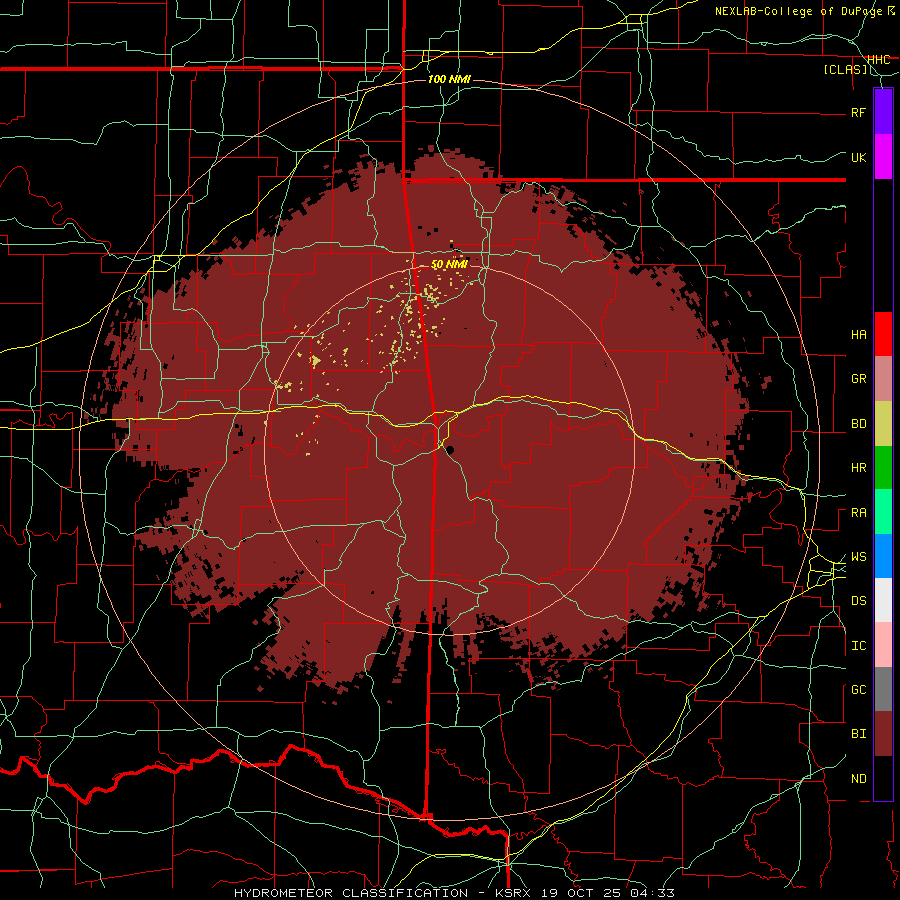Click the [CLAS] unit label
This screenshot has height=900, width=900.
845,70
